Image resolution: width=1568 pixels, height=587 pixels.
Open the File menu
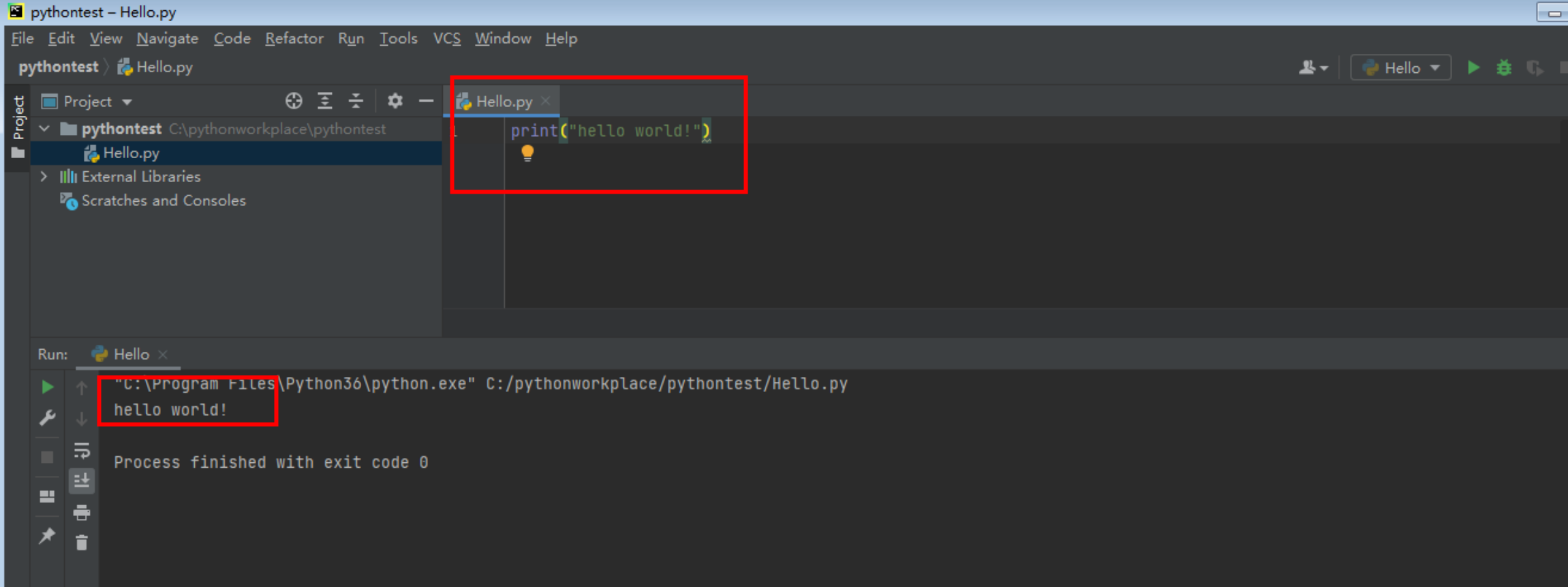[22, 39]
